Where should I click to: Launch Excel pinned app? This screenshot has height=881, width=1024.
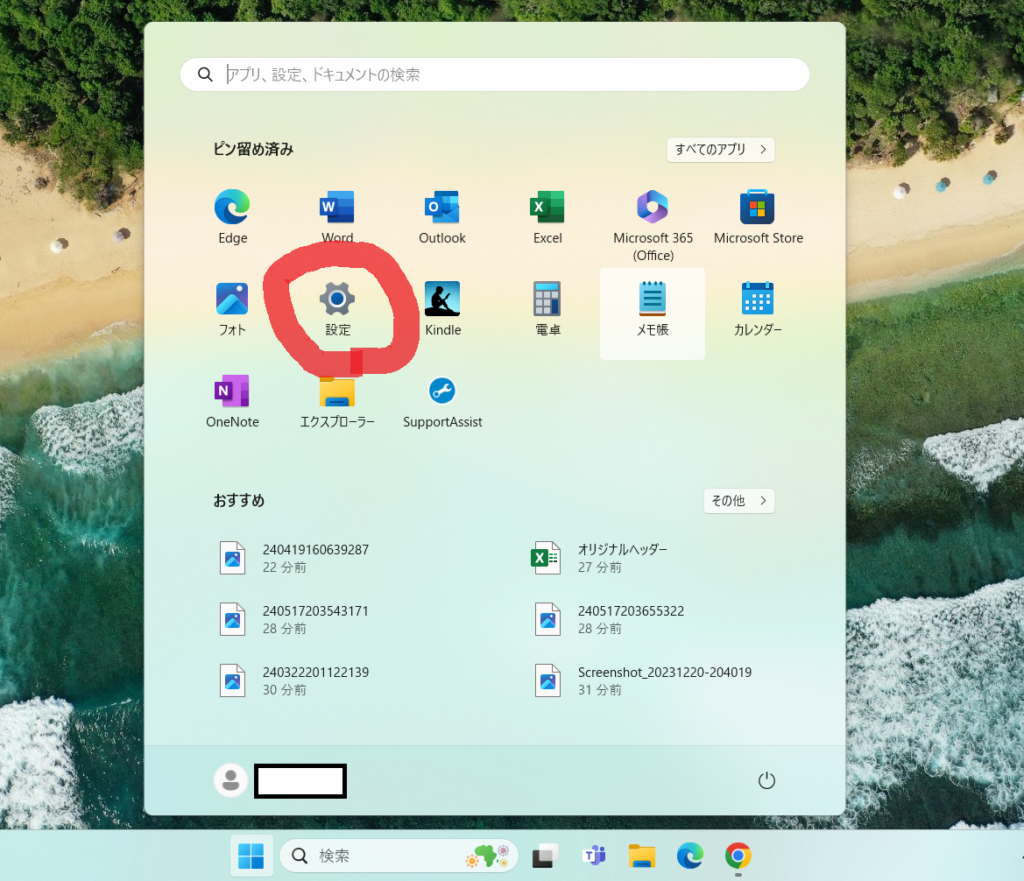(x=547, y=217)
